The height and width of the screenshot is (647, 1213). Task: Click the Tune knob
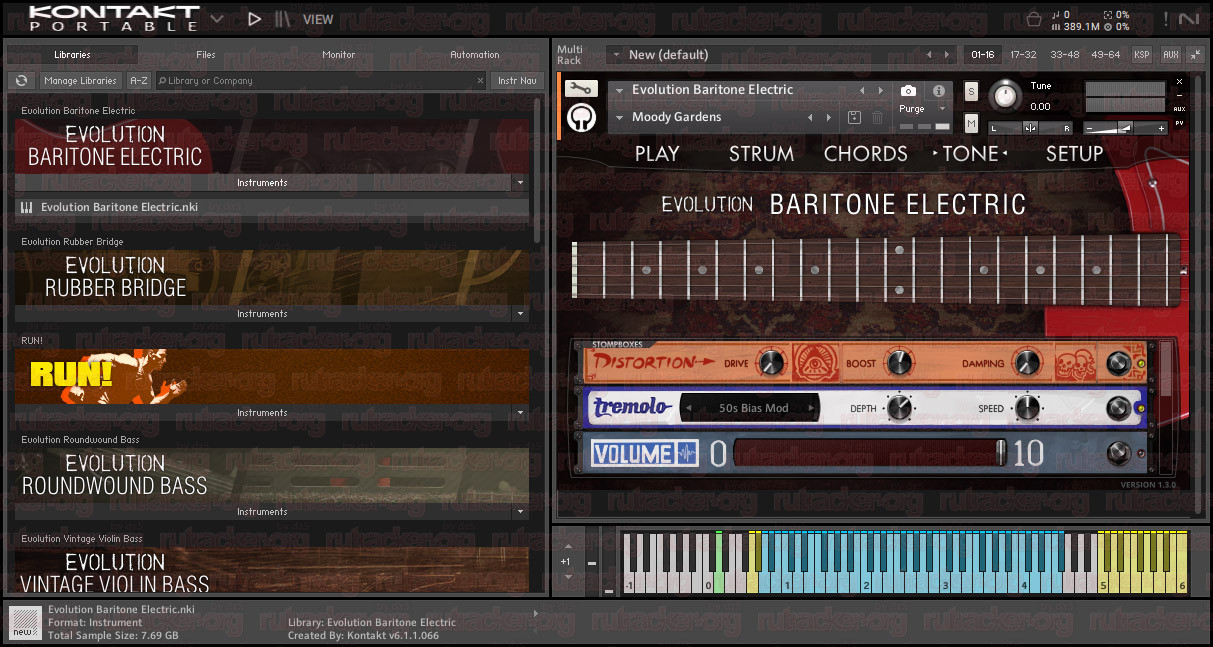[x=1006, y=96]
